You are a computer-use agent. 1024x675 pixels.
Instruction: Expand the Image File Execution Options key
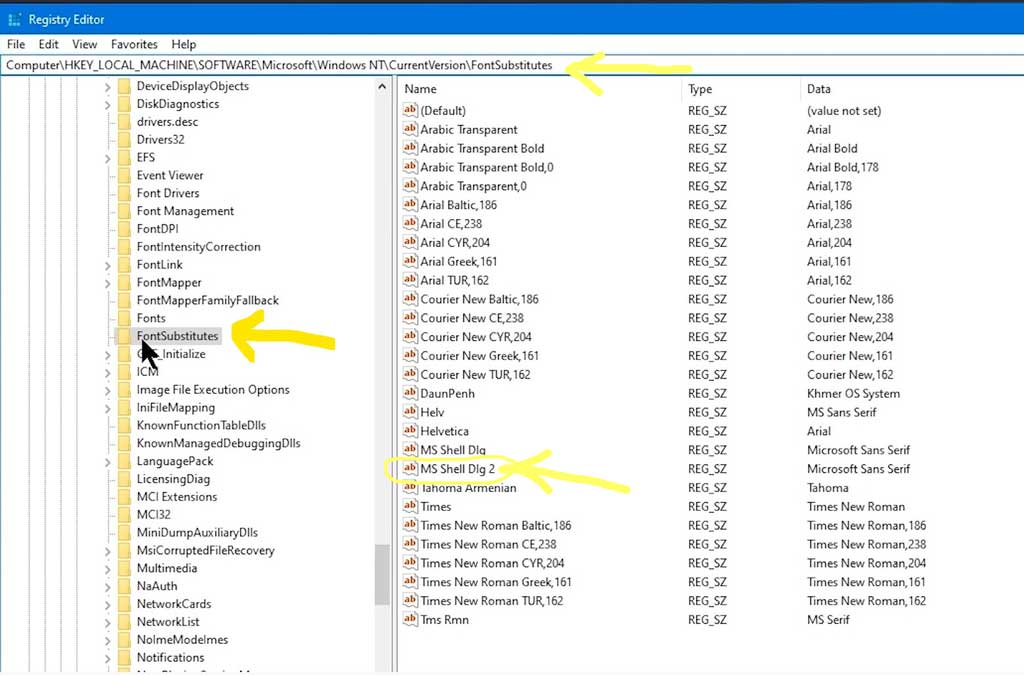click(x=108, y=390)
